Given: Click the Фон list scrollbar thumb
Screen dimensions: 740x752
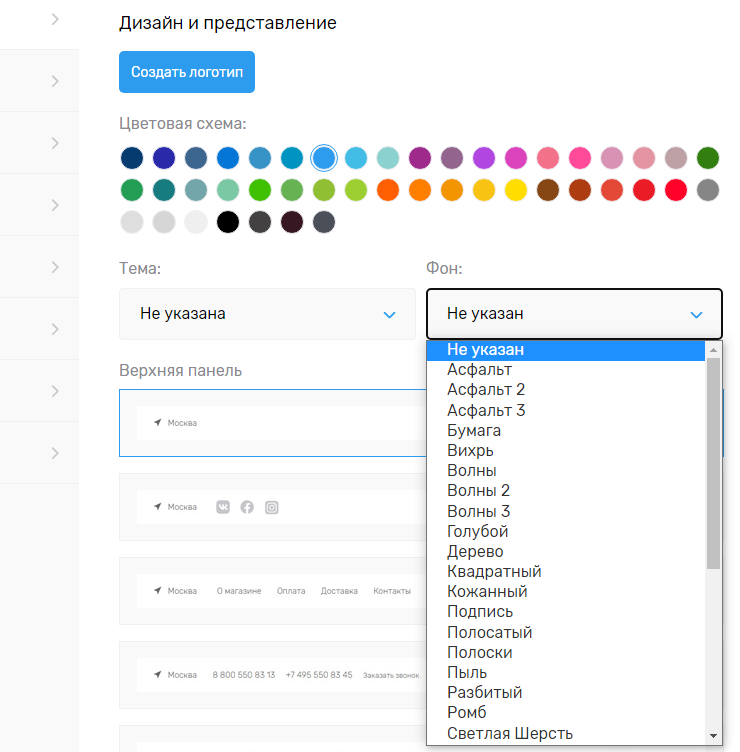Looking at the screenshot, I should pos(713,463).
